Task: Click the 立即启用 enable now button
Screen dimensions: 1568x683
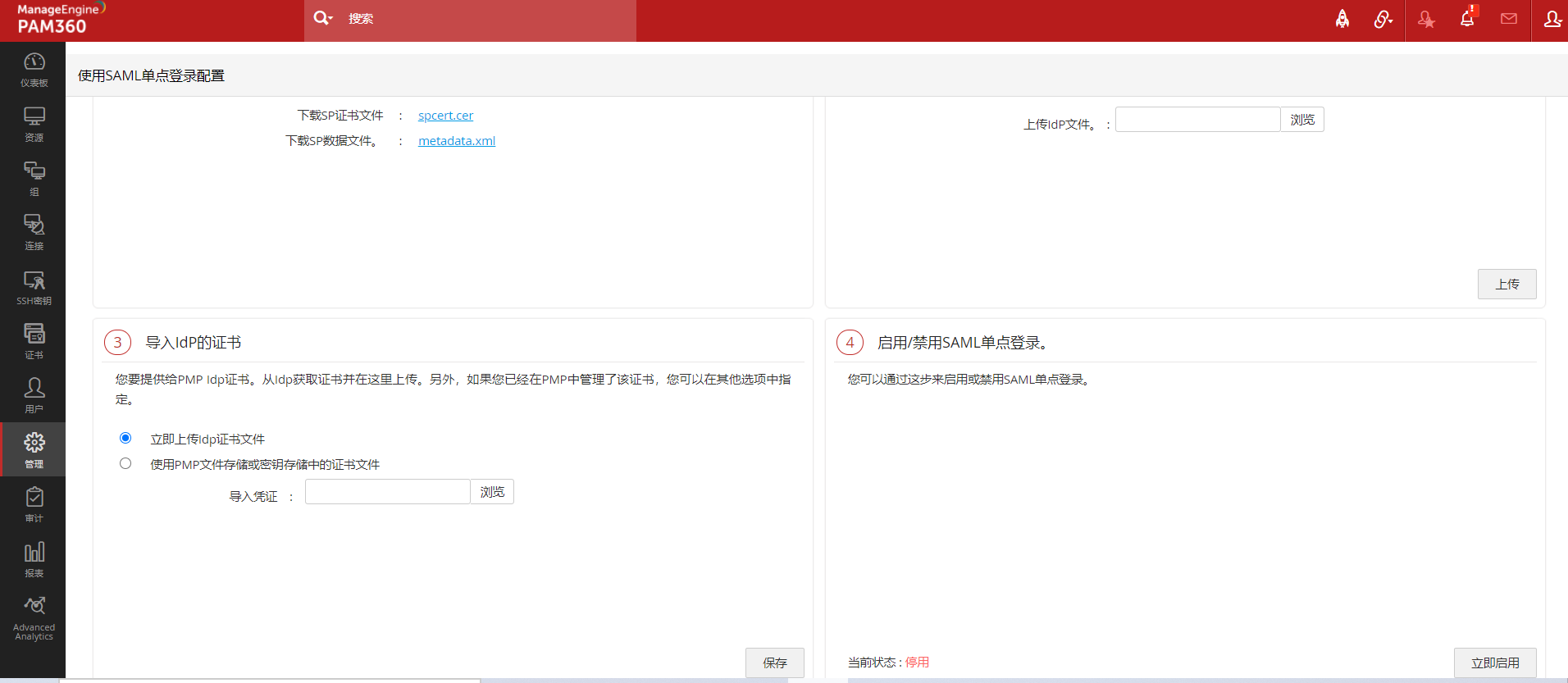Action: point(1495,663)
